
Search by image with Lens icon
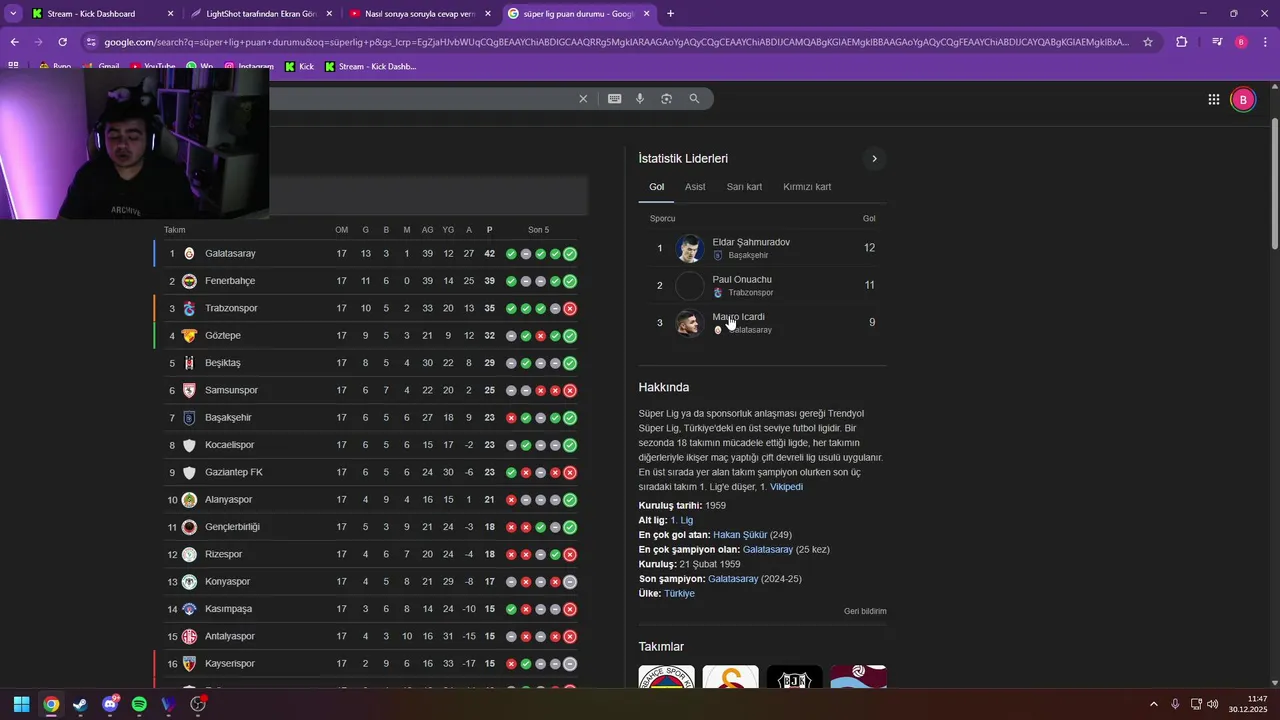tap(666, 99)
